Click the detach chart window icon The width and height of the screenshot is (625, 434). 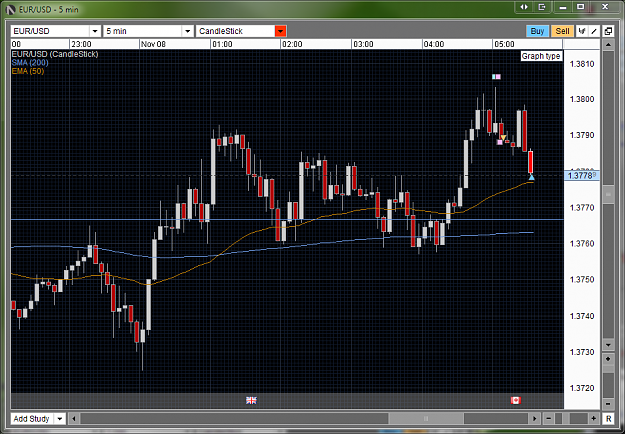(608, 31)
